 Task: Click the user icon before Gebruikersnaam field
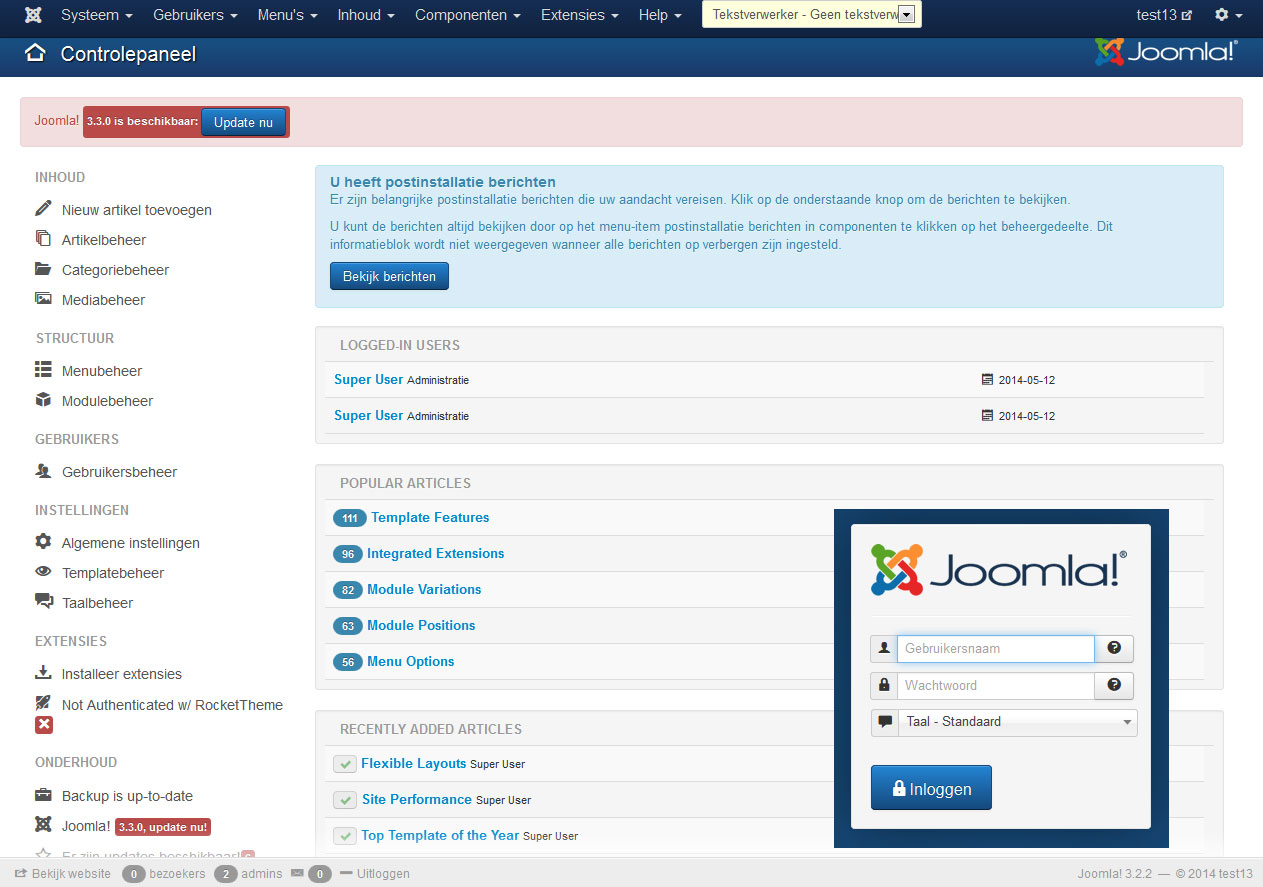(884, 648)
